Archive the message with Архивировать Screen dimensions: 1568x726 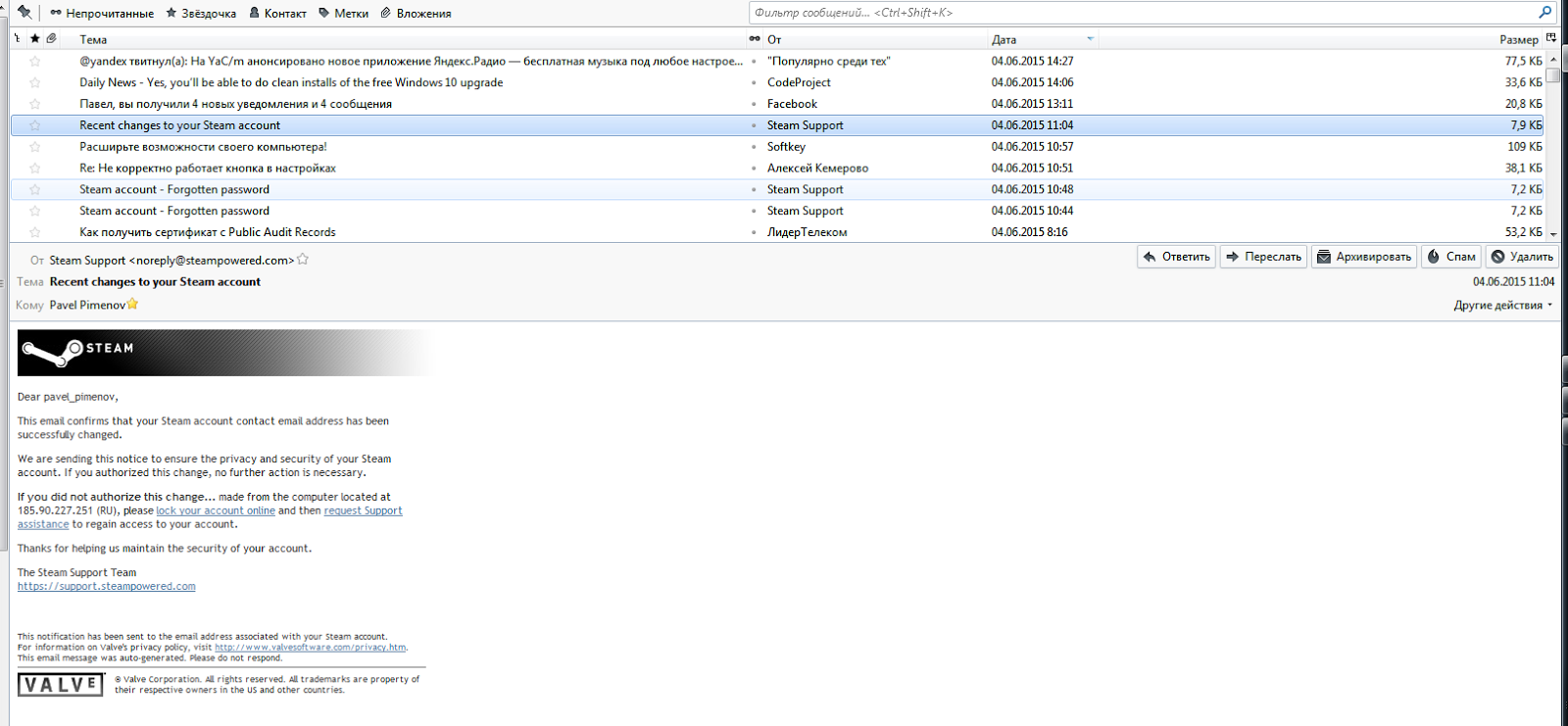[1364, 257]
